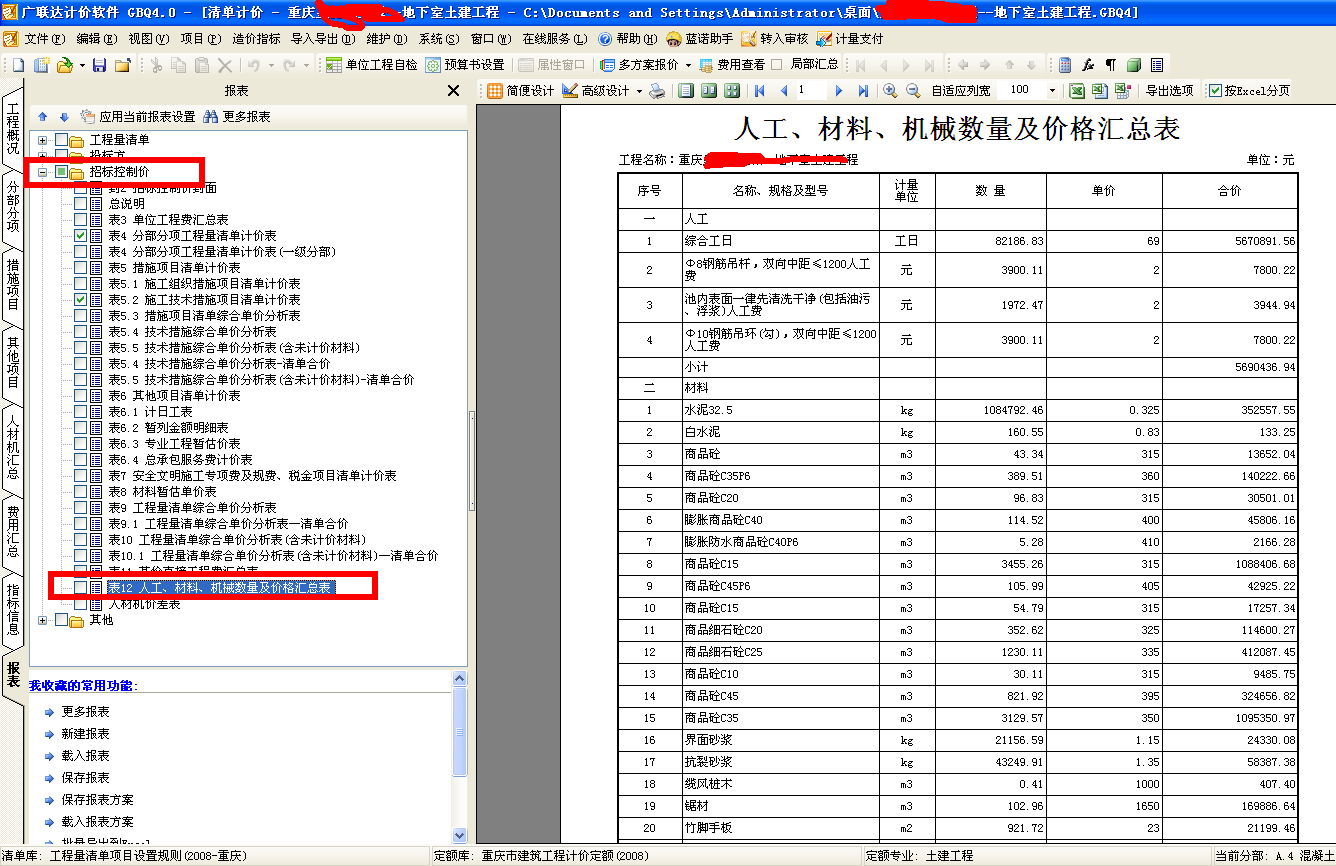
Task: Click 自适应列宽 button
Action: [x=961, y=90]
